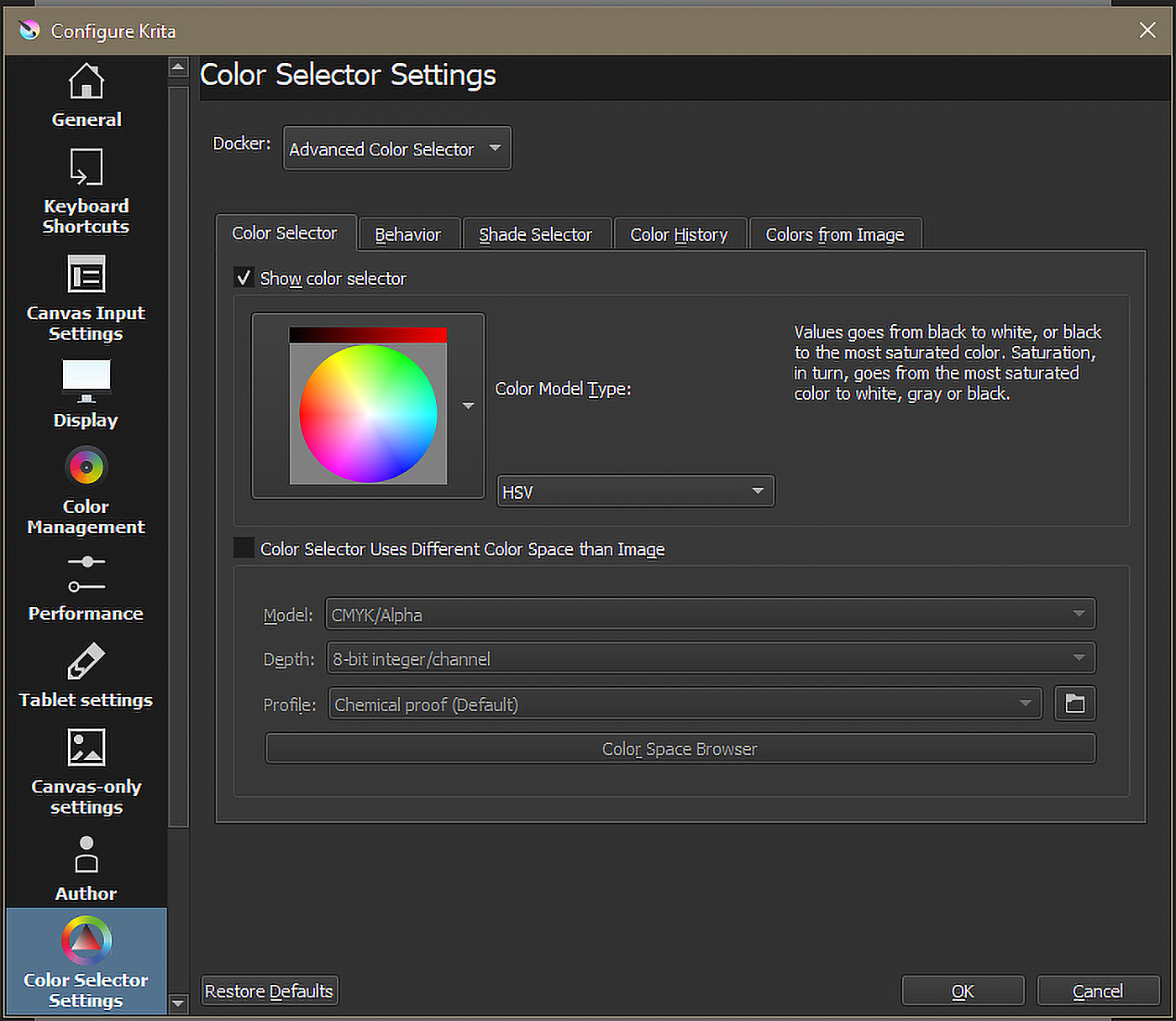Open Canvas-only settings page

pyautogui.click(x=87, y=771)
